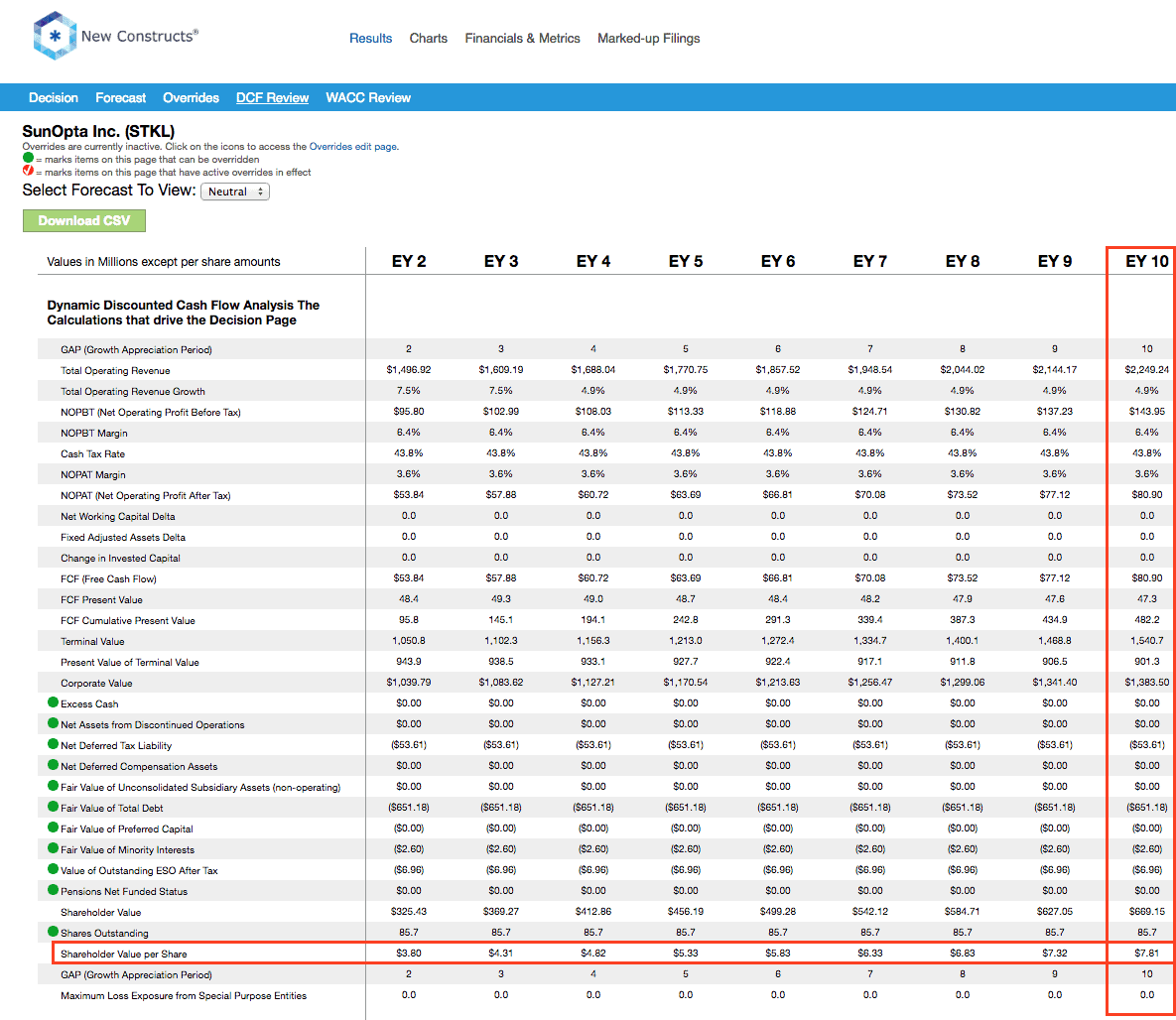Click override icon for Shares Outstanding
Screen dimensions: 1176x1020
(x=53, y=932)
